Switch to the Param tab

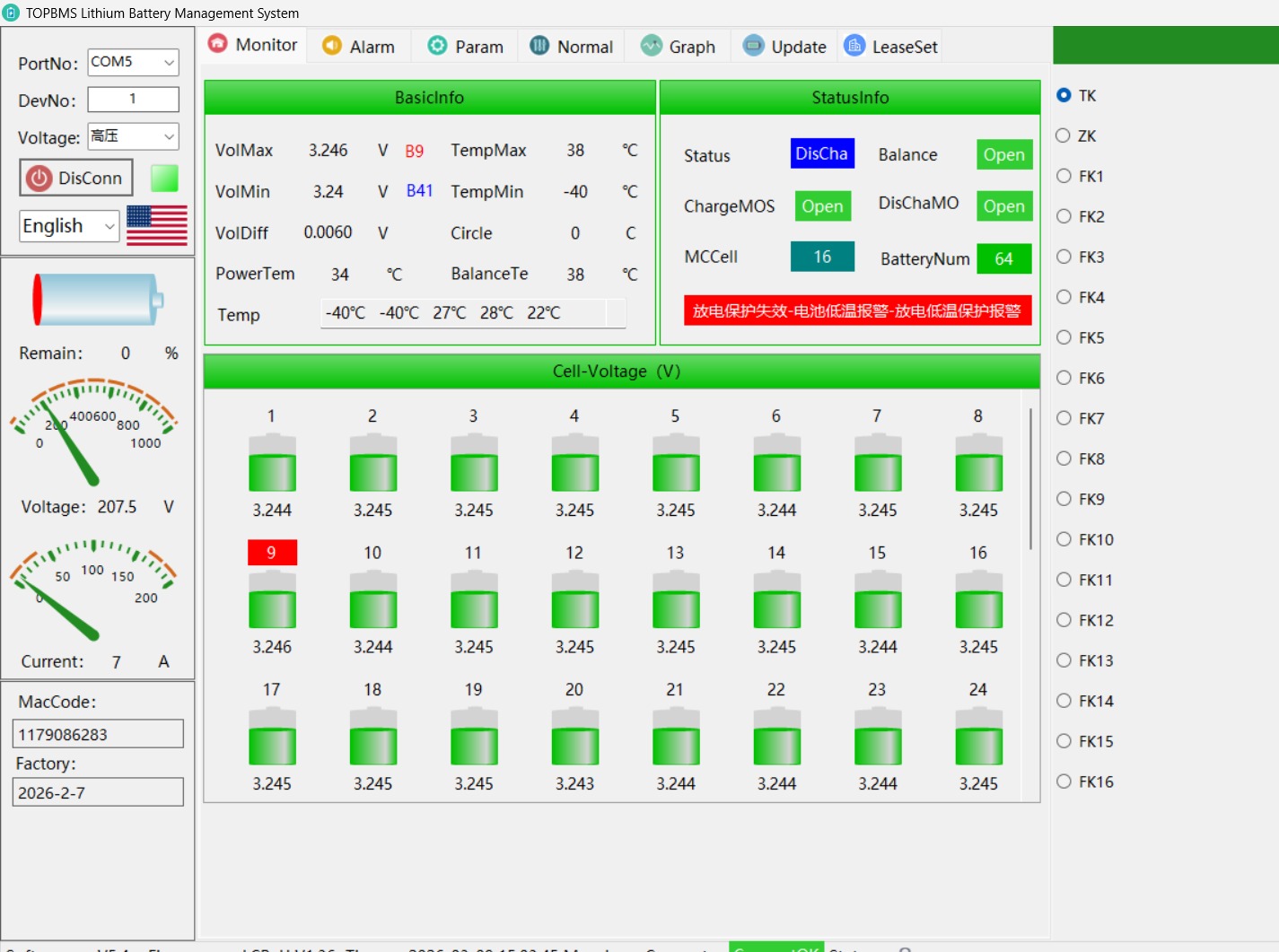tap(465, 47)
